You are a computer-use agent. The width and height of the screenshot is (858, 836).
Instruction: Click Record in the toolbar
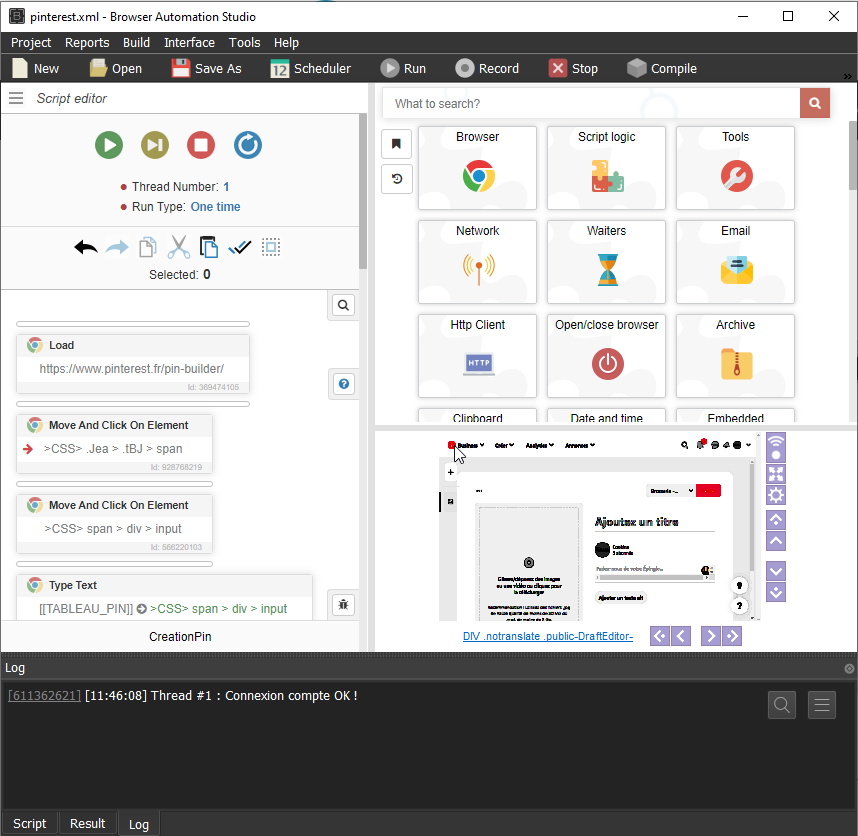click(487, 68)
